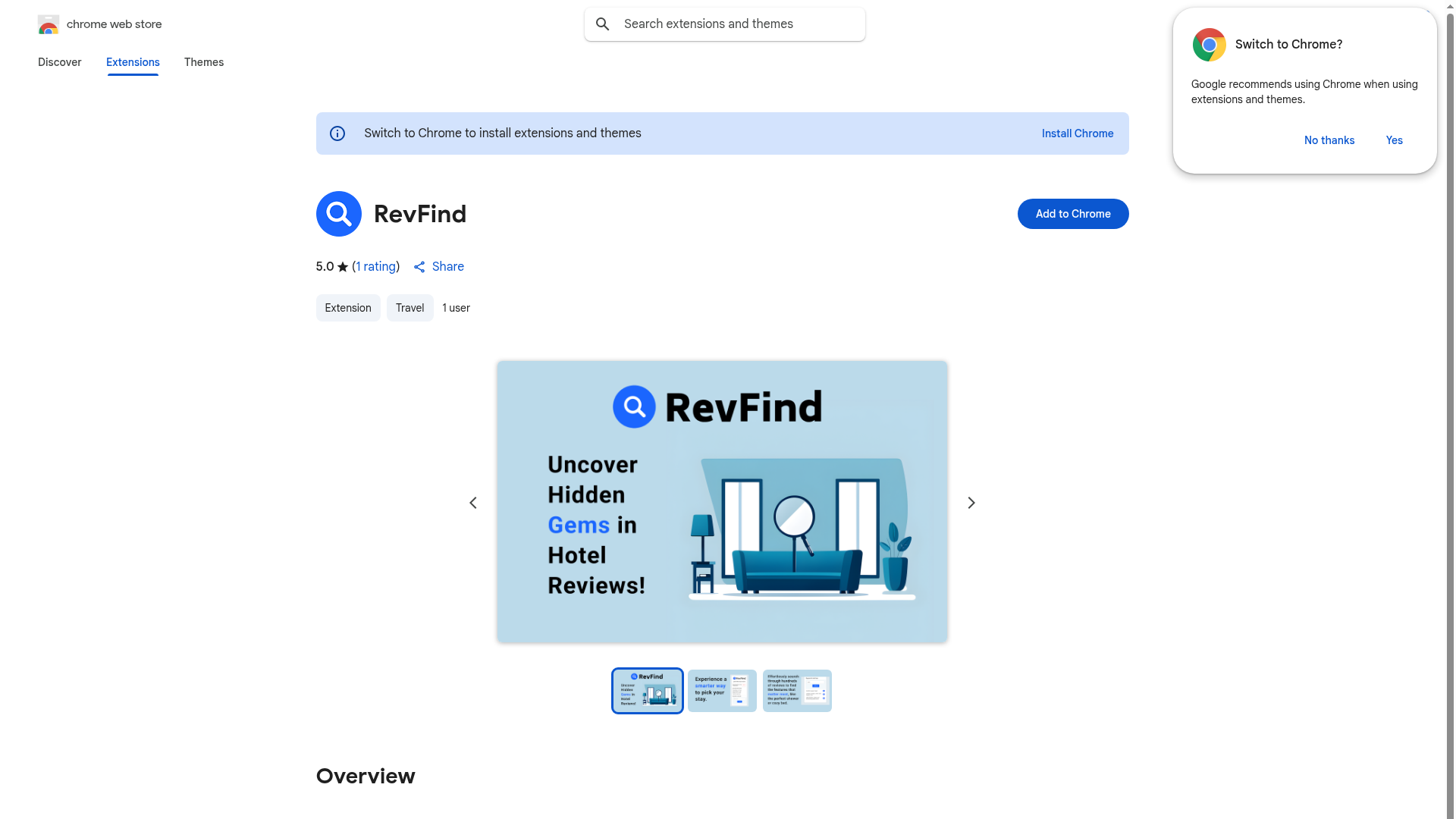Click the rating star icon
Viewport: 1456px width, 819px height.
click(343, 267)
